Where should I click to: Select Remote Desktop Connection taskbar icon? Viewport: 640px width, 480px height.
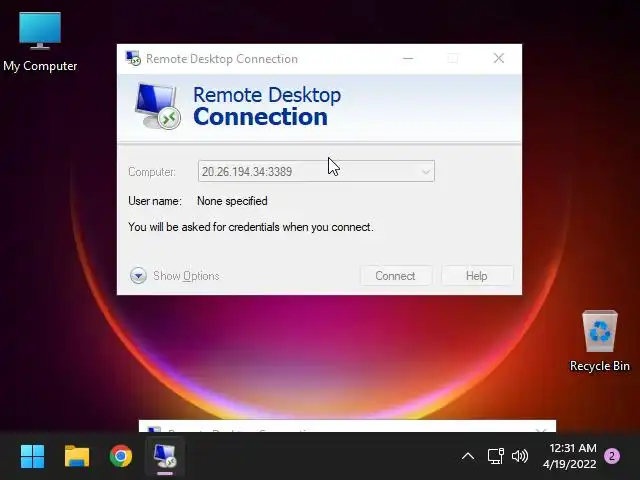165,456
